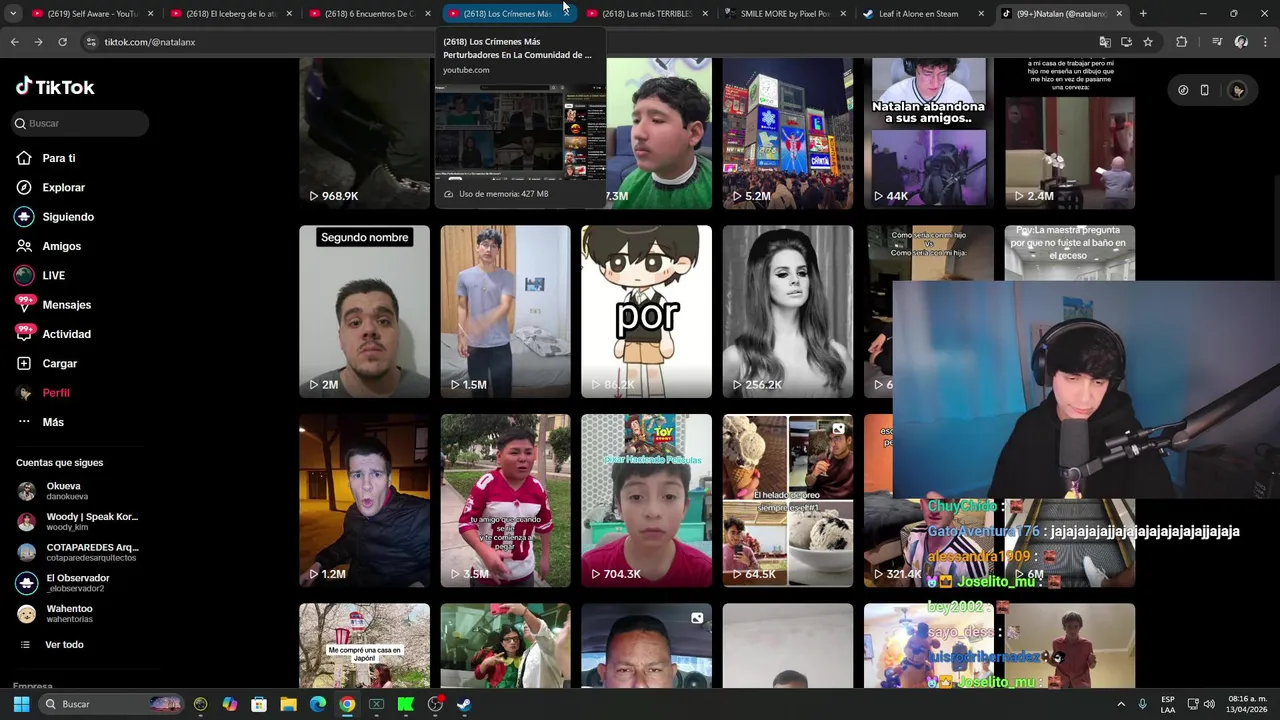Viewport: 1280px width, 720px height.
Task: Open Microsoft Edge from taskbar
Action: (x=318, y=704)
